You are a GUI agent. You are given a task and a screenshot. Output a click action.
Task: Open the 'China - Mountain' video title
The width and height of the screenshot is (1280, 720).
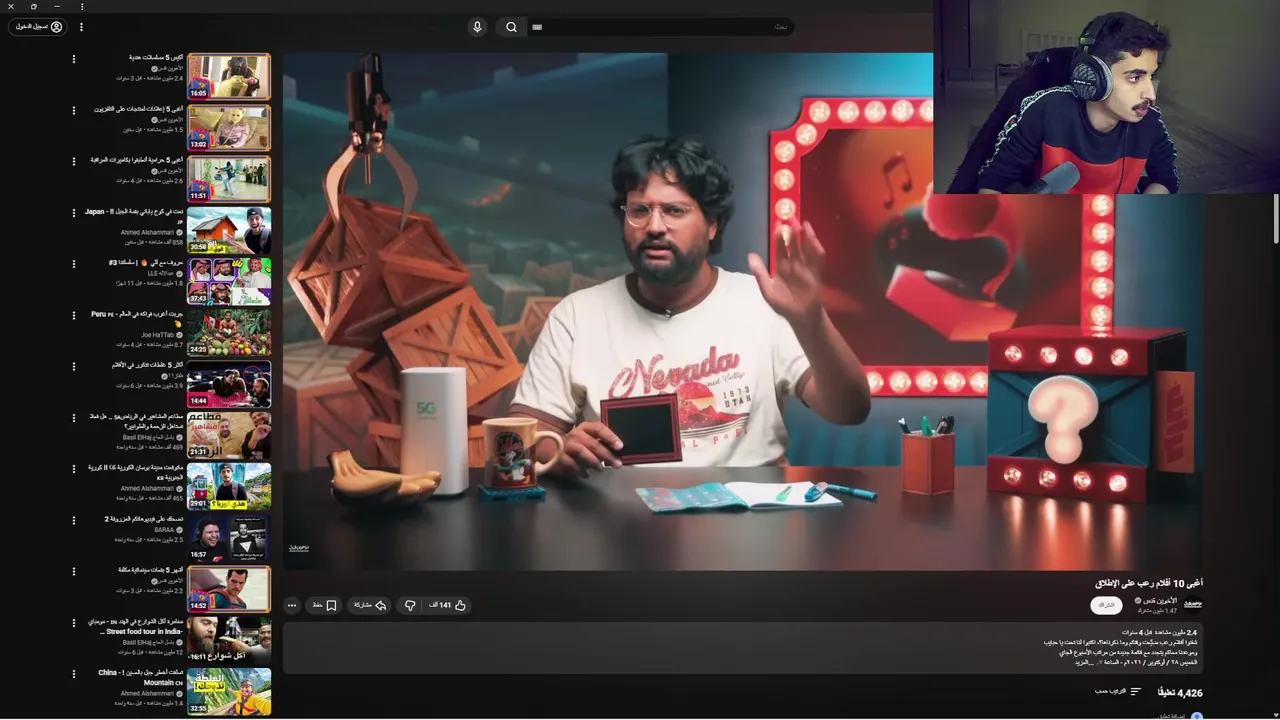point(141,677)
